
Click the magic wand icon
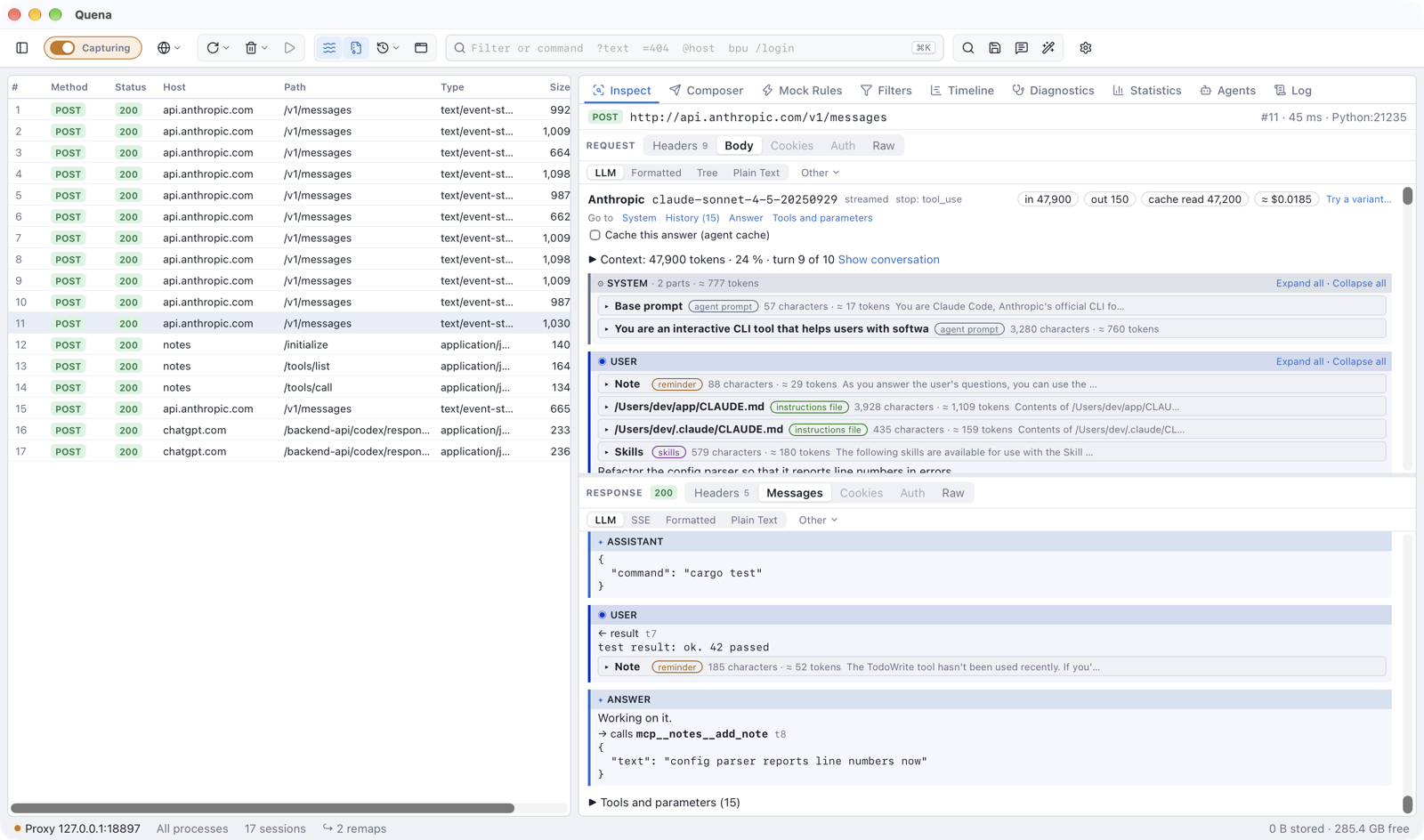(1048, 48)
